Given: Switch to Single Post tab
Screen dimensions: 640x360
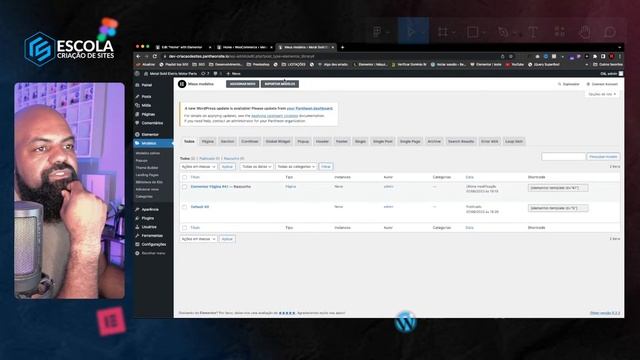Looking at the screenshot, I should (x=382, y=141).
